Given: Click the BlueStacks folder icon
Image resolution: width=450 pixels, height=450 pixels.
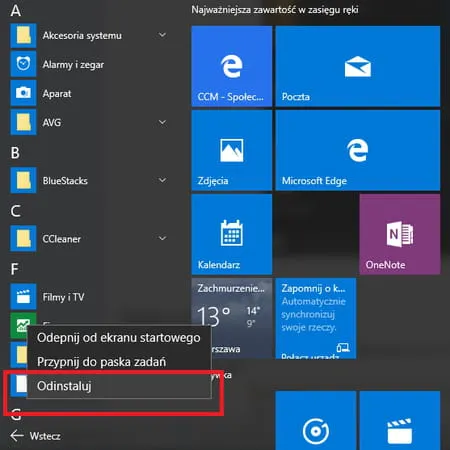Looking at the screenshot, I should 23,180.
